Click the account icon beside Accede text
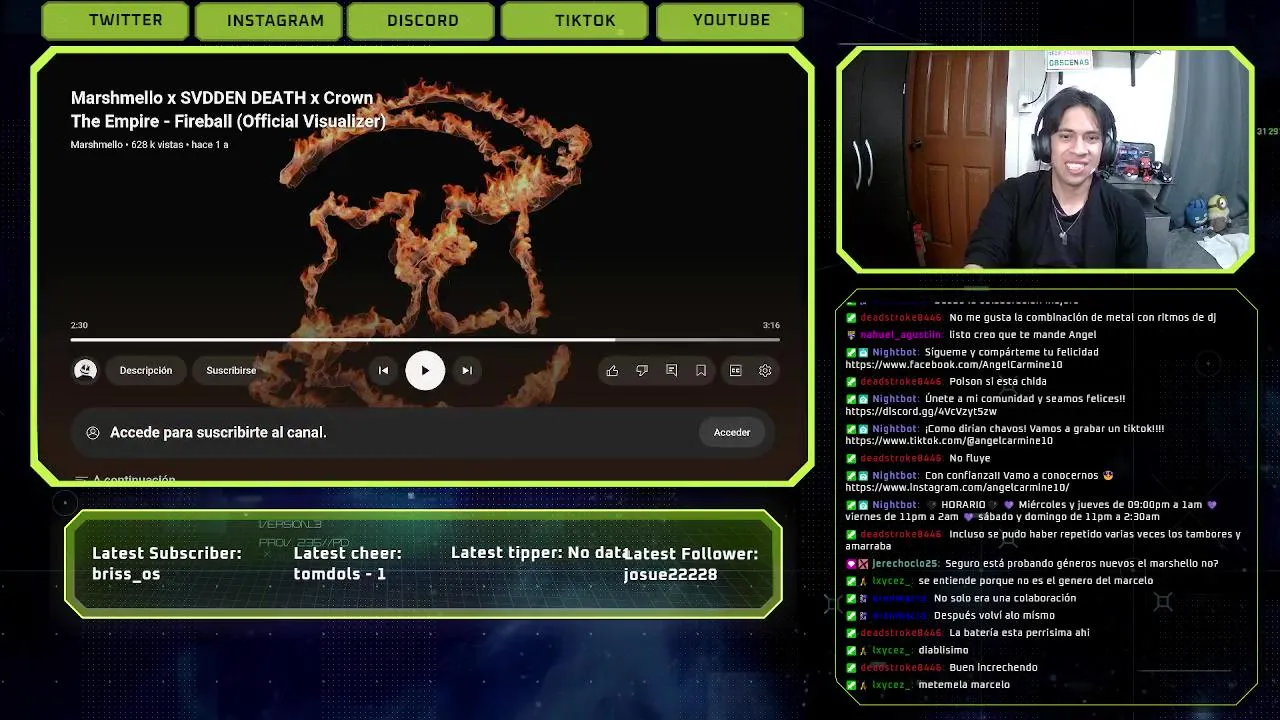 (x=93, y=432)
